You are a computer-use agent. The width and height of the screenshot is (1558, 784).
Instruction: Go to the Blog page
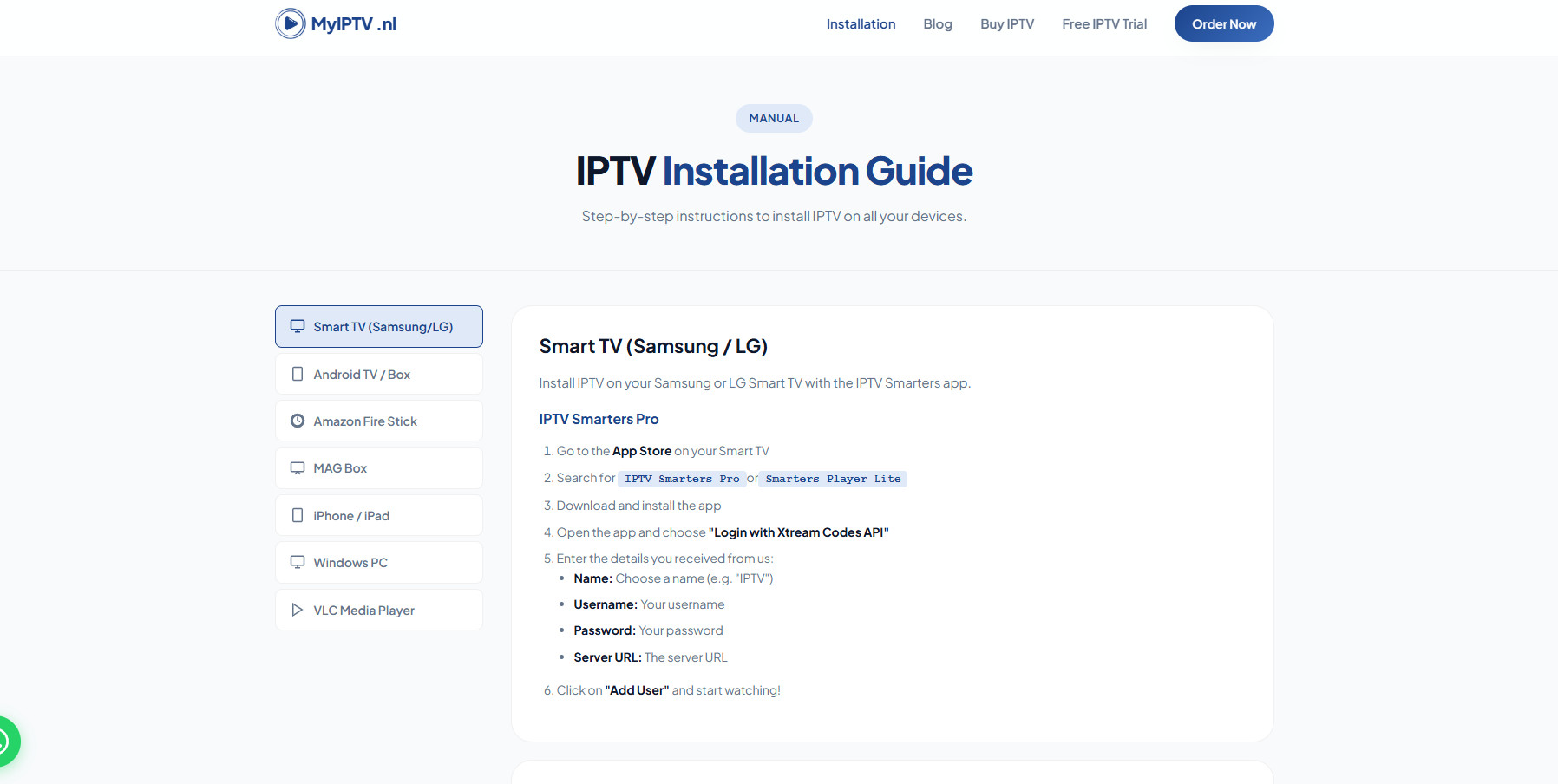point(937,24)
